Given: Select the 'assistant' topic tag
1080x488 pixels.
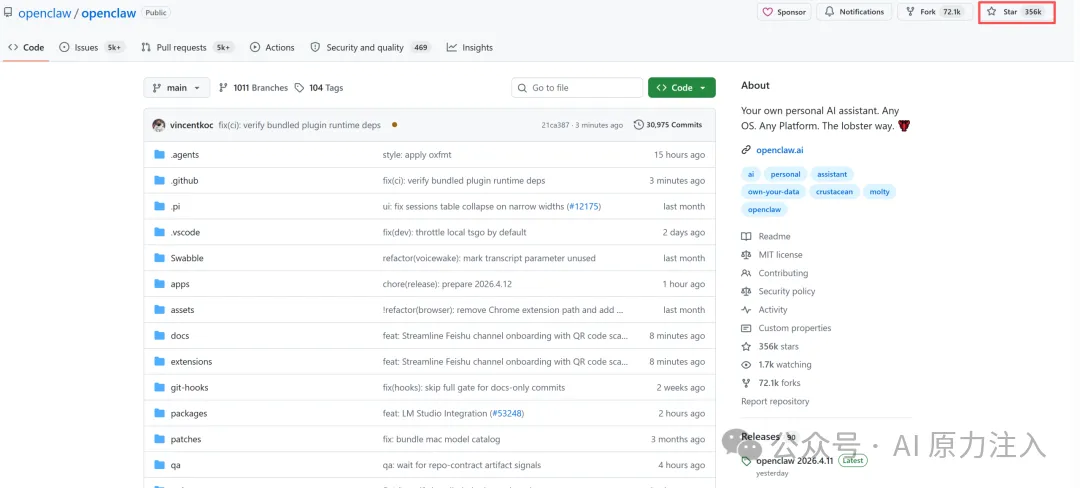Looking at the screenshot, I should tap(832, 174).
